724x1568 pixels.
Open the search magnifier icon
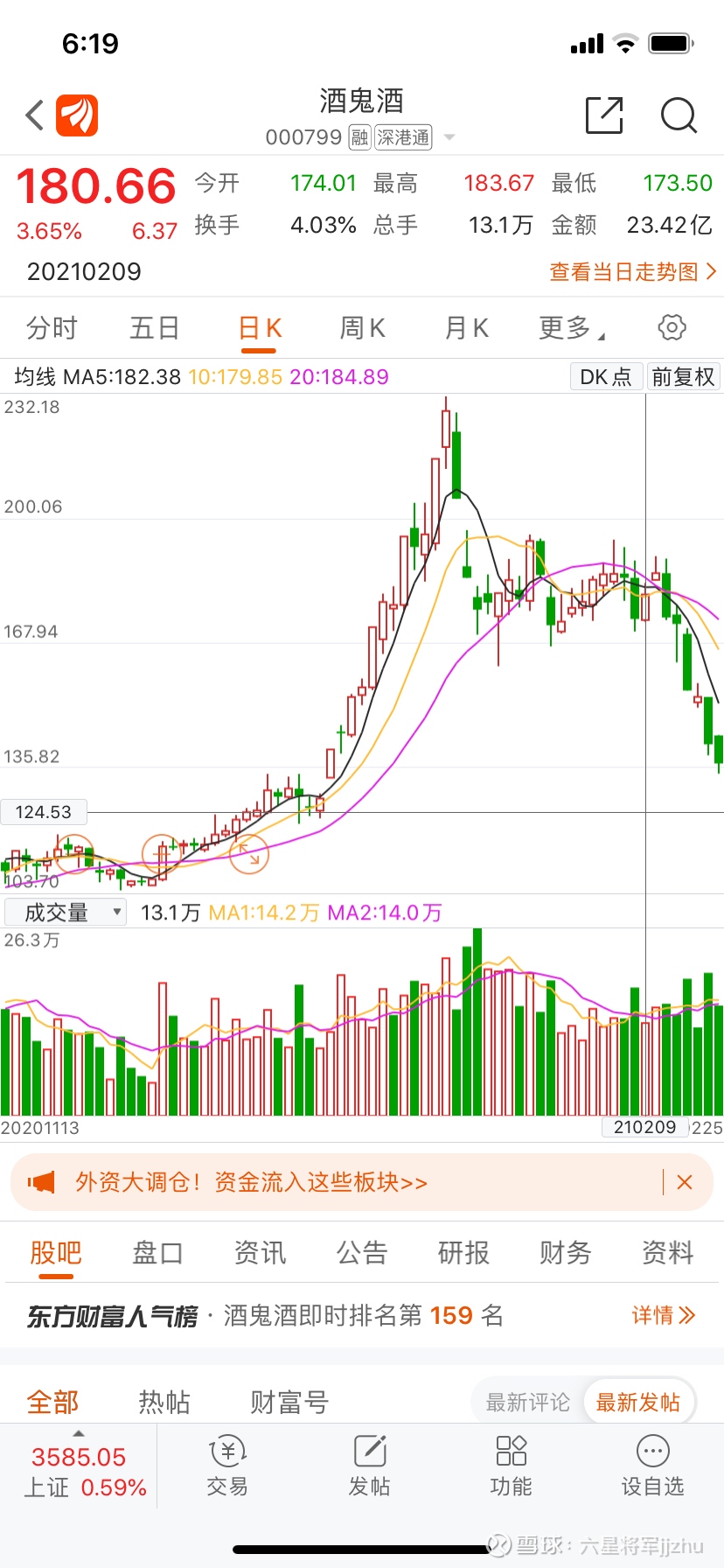679,115
